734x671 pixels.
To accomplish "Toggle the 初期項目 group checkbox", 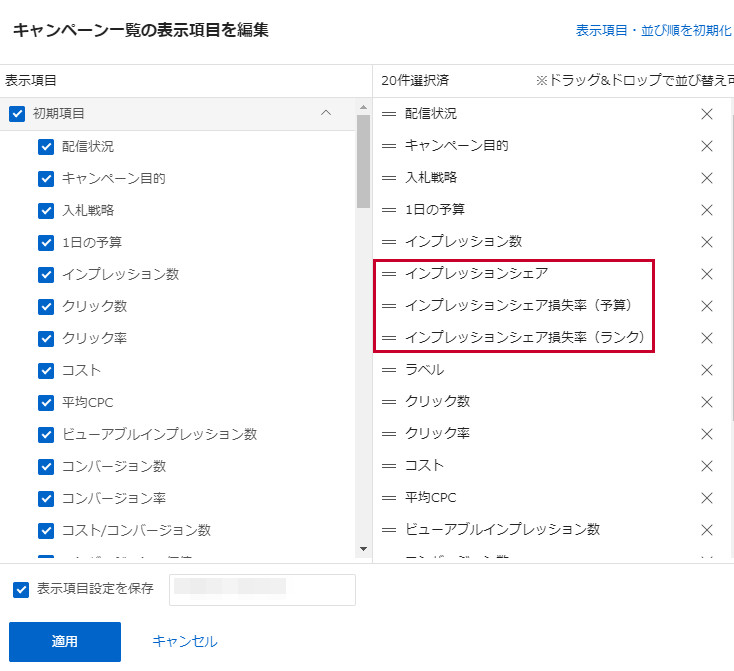I will pos(17,114).
